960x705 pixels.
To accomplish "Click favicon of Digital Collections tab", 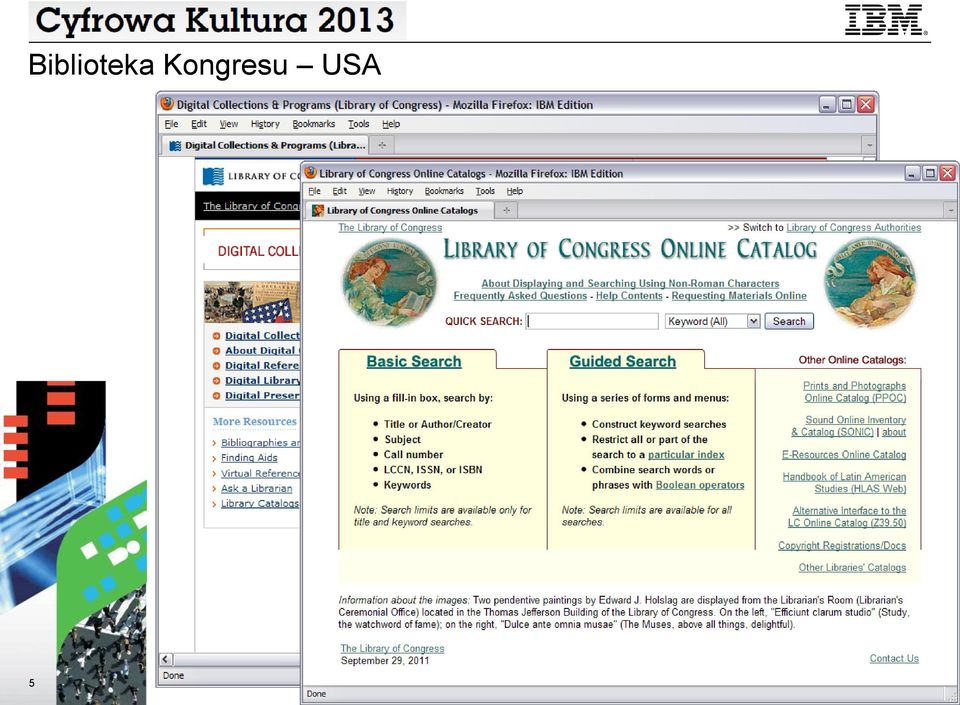I will [175, 146].
